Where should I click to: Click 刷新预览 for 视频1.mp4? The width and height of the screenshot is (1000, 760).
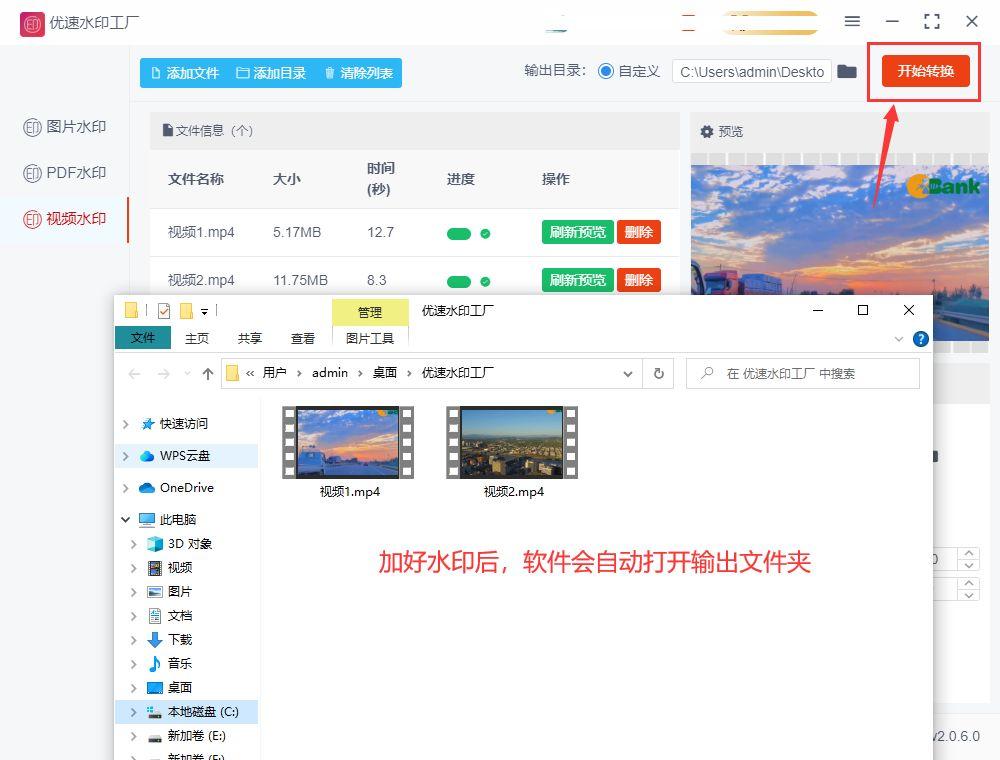[578, 232]
